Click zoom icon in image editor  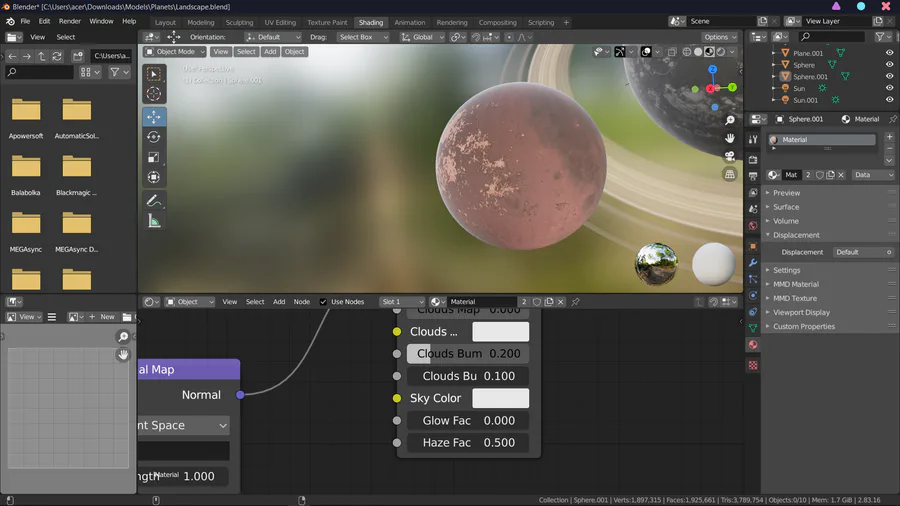click(123, 337)
